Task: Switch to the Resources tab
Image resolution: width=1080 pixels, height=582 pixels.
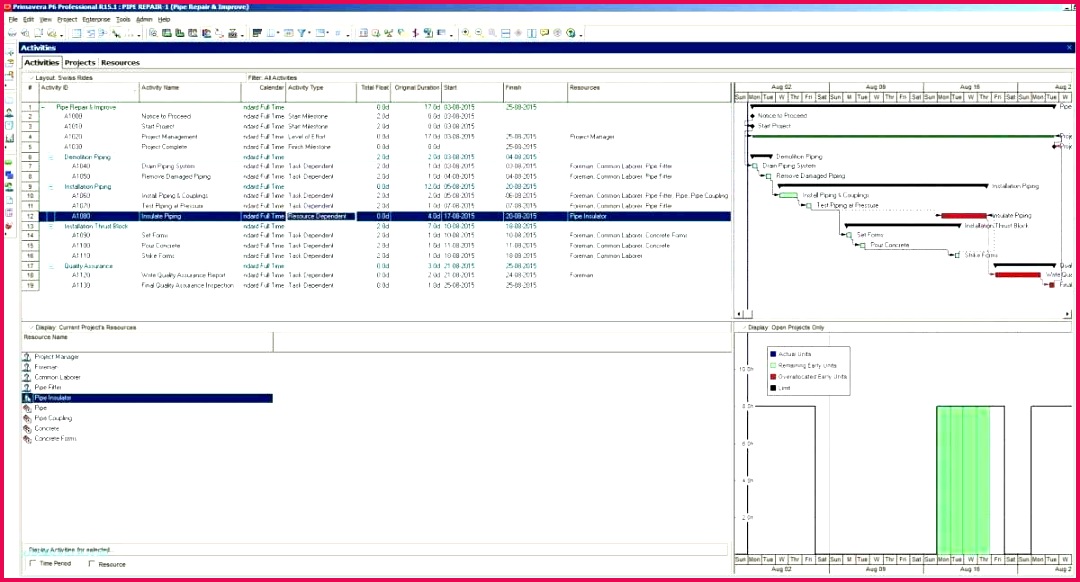Action: tap(120, 63)
